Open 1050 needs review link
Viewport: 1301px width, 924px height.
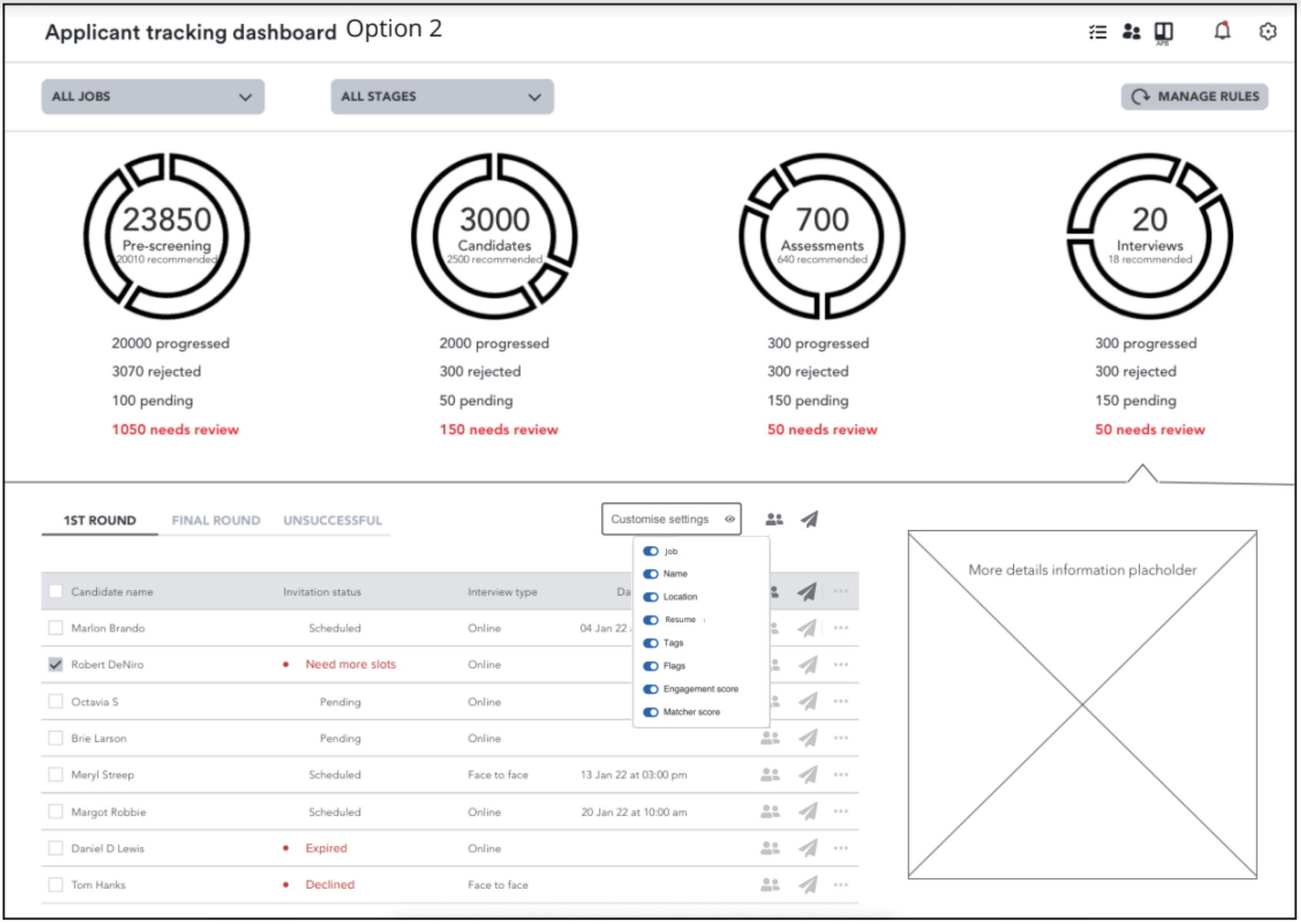175,430
